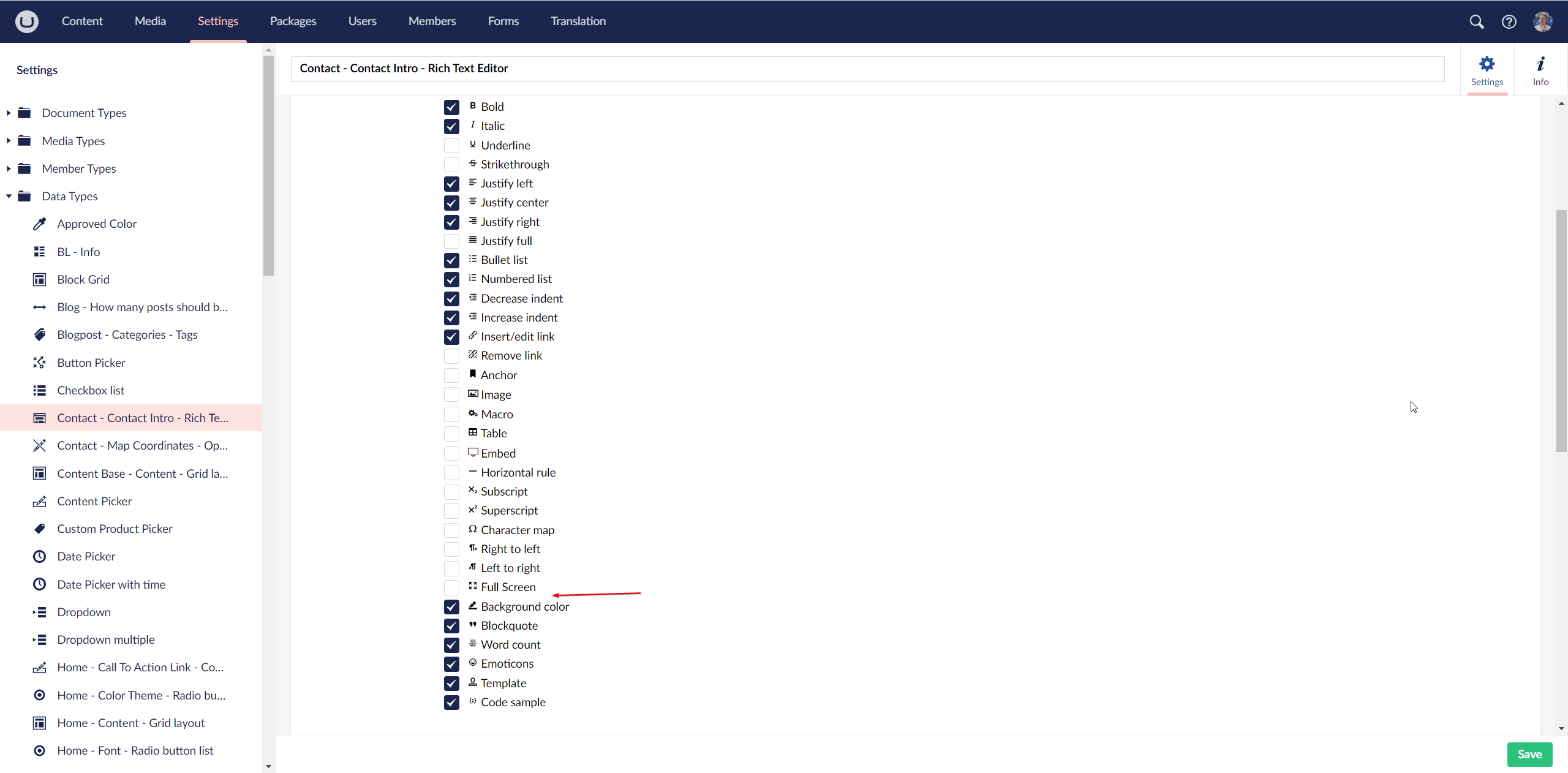Enable the Underline checkbox
This screenshot has width=1568, height=773.
(451, 145)
